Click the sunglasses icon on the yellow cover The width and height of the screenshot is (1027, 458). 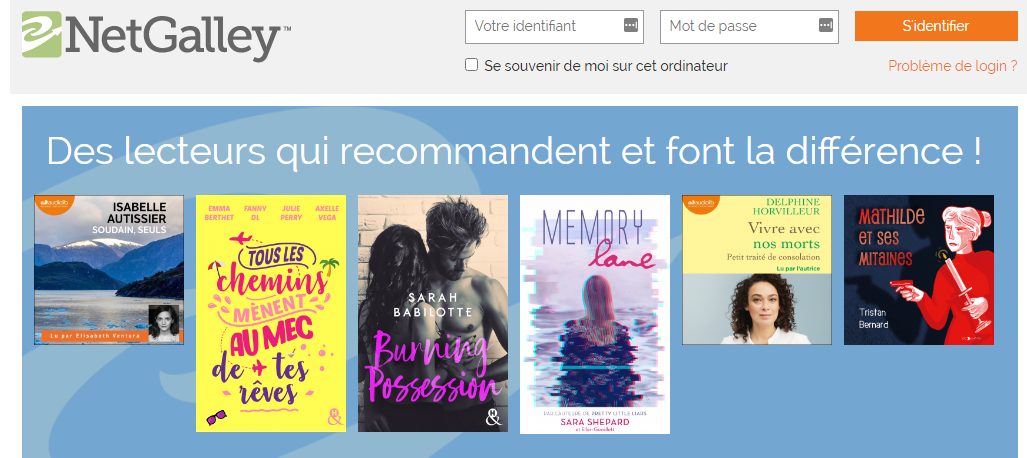217,416
